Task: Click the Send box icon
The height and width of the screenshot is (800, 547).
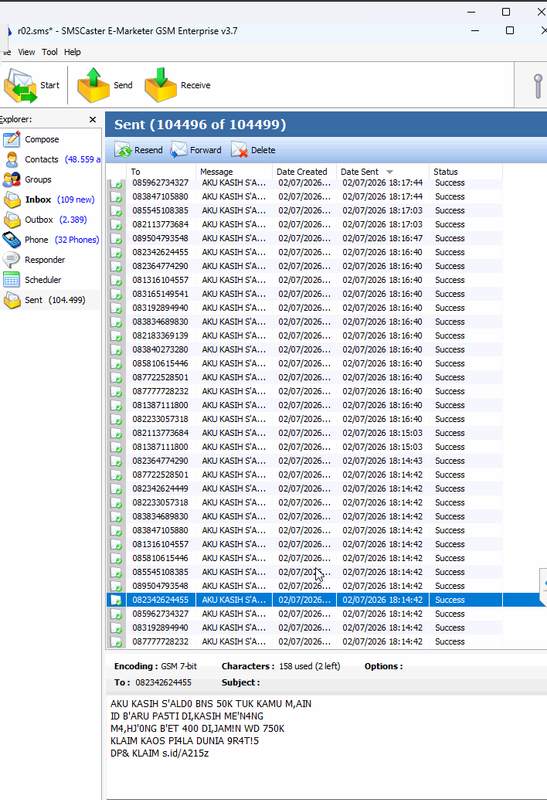Action: click(x=93, y=85)
